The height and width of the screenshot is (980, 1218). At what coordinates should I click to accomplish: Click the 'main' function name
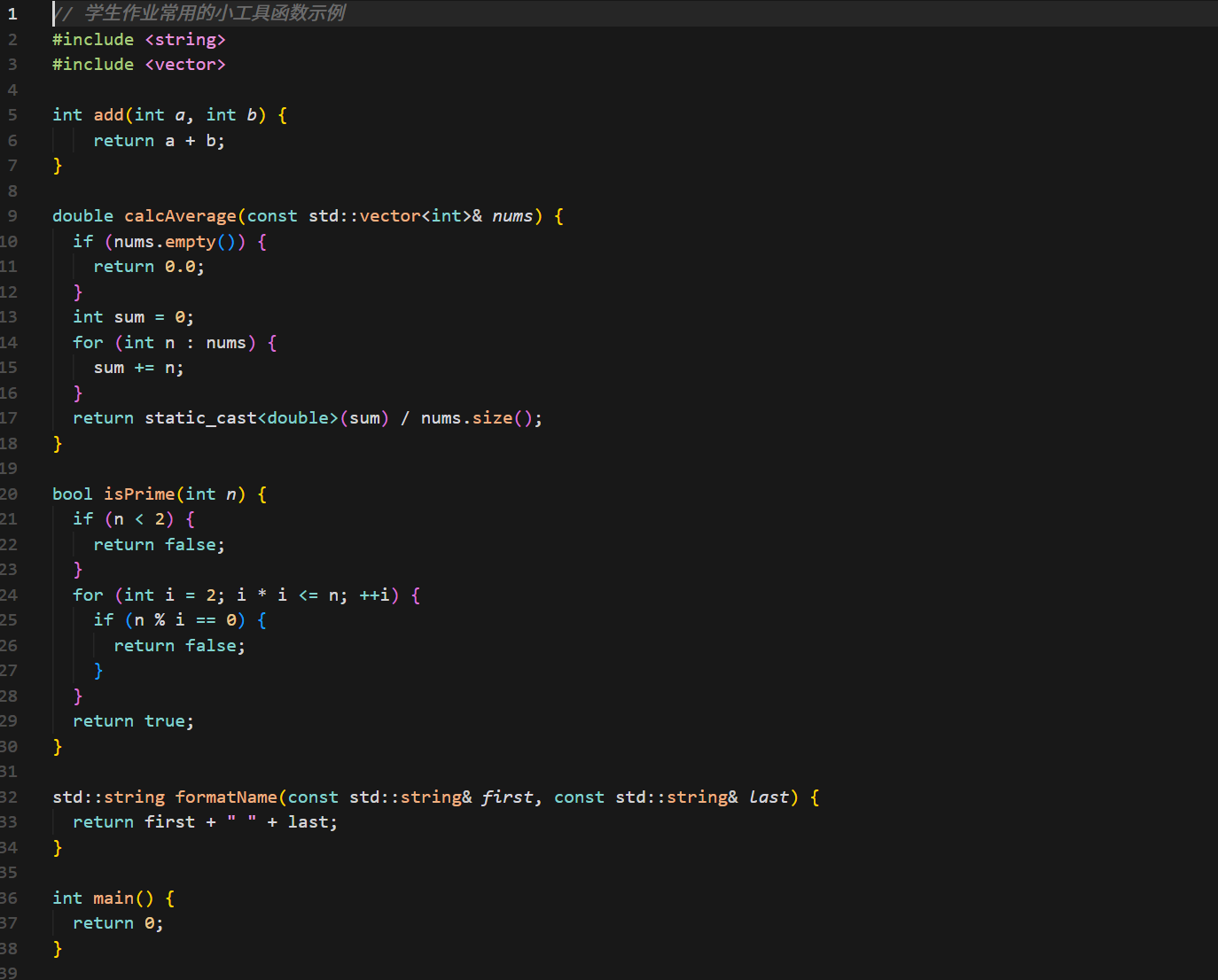(x=113, y=898)
